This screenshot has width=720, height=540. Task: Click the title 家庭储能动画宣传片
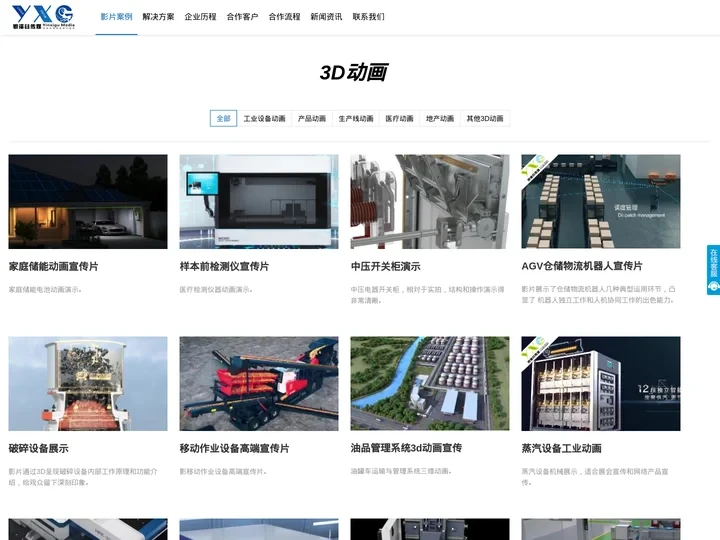click(x=53, y=266)
